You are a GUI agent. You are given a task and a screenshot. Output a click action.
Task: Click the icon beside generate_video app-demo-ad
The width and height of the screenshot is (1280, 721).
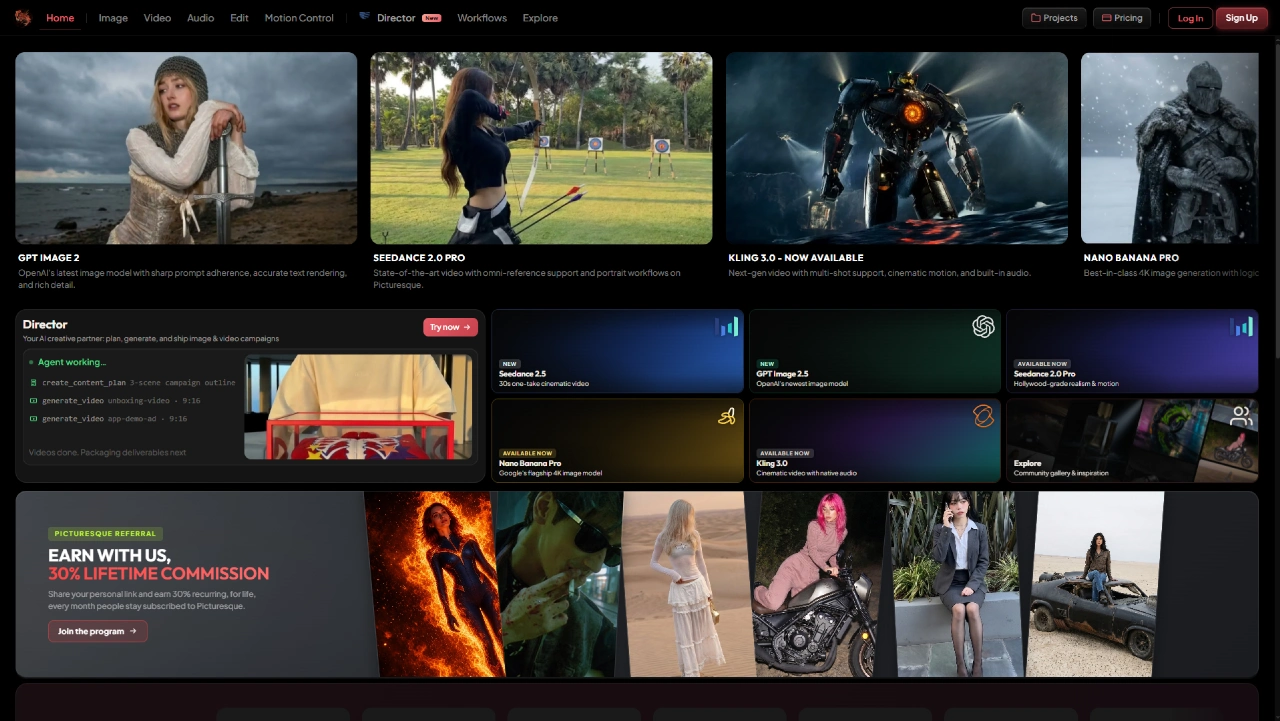coord(33,419)
